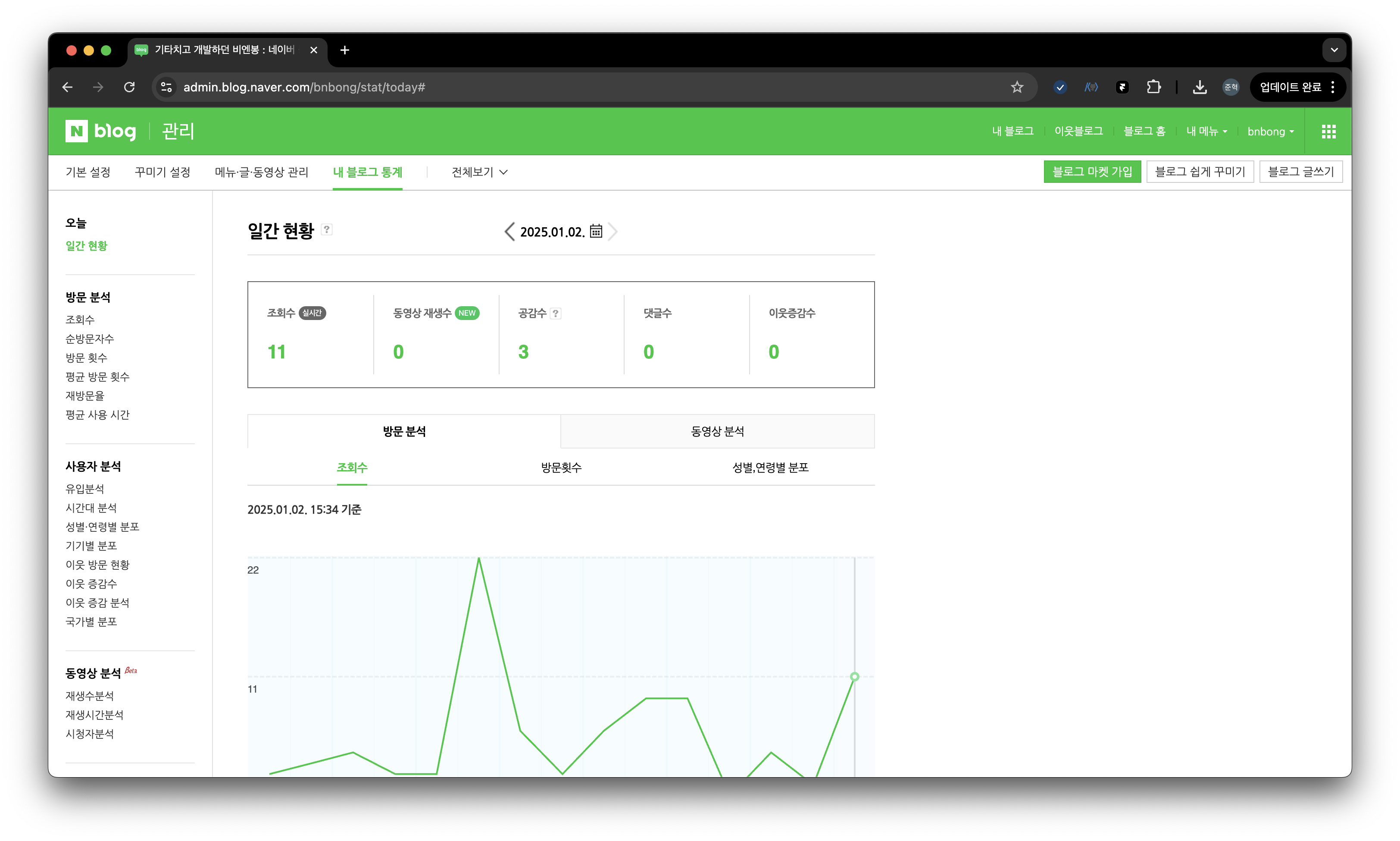The height and width of the screenshot is (841, 1400).
Task: Open 시간대 분석 in sidebar
Action: [91, 508]
